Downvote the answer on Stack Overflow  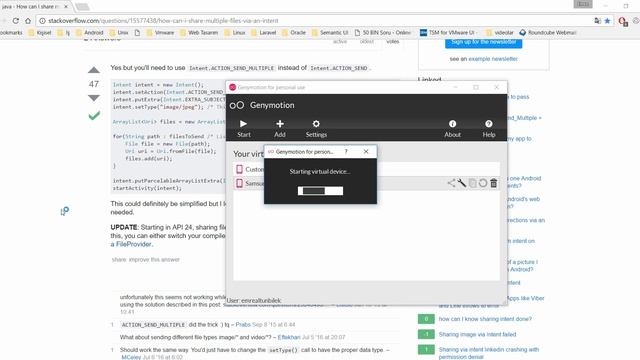pyautogui.click(x=94, y=98)
